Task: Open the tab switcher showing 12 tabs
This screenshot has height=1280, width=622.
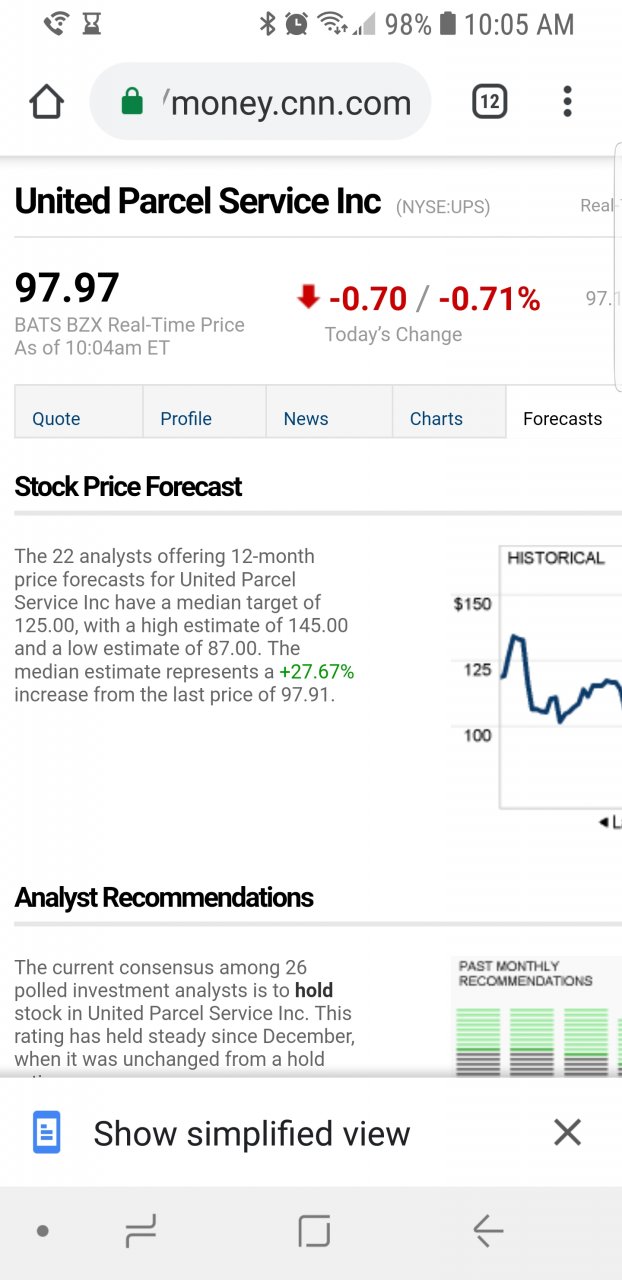Action: (489, 102)
